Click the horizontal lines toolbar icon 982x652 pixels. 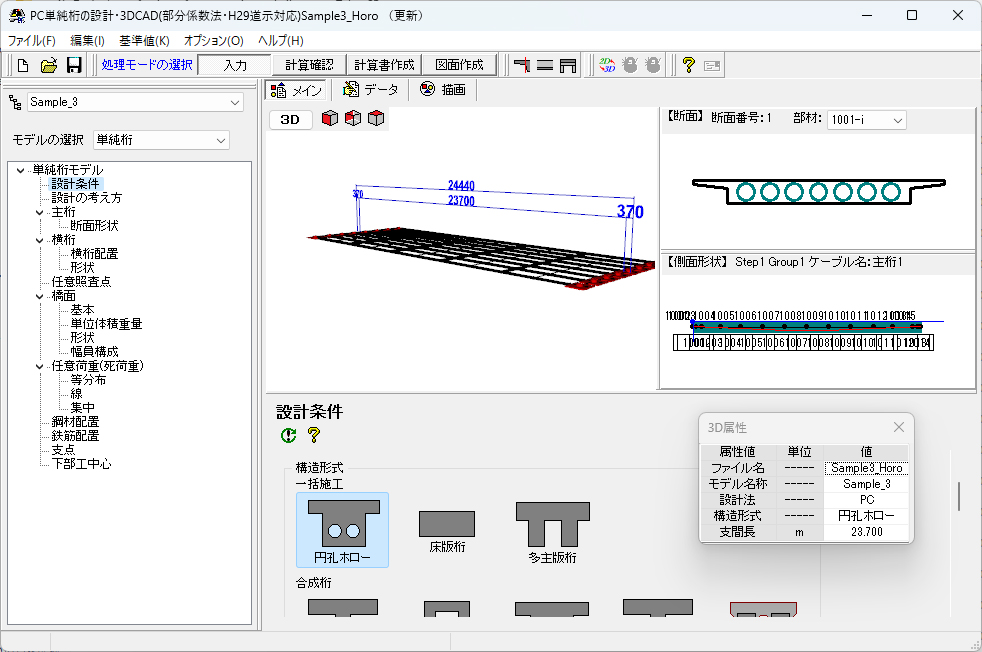click(x=545, y=65)
